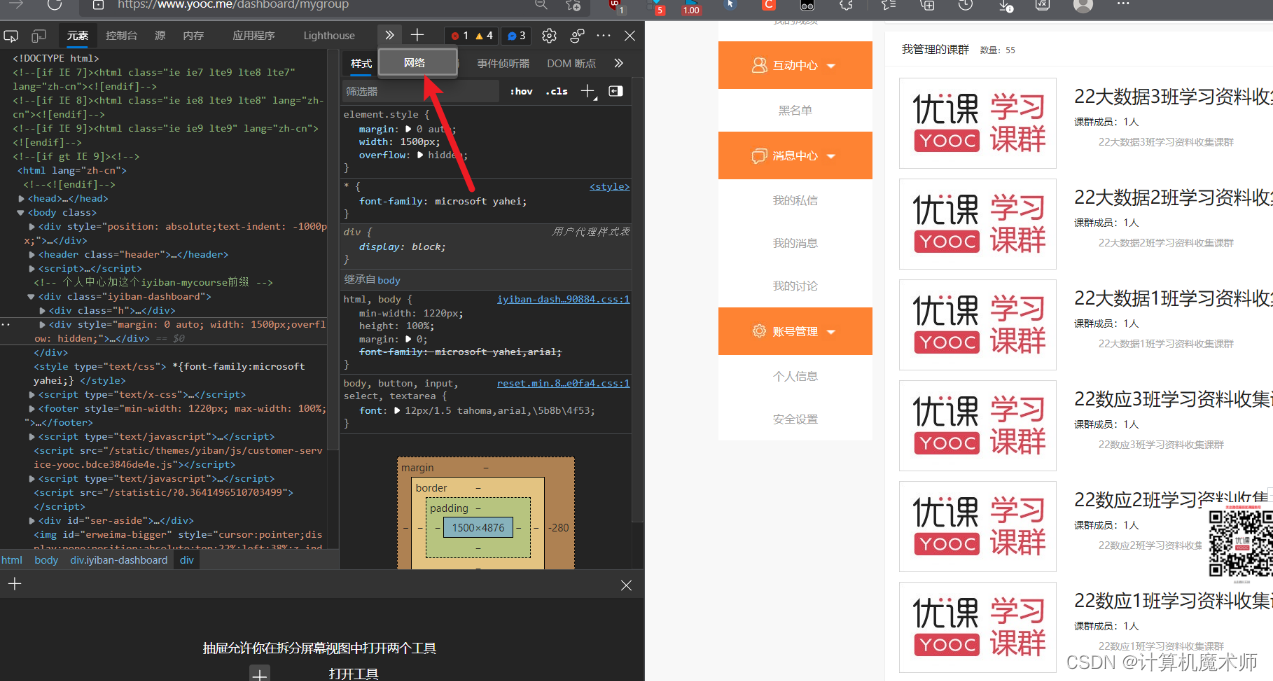The image size is (1273, 681).
Task: Expand overflow property in element.style
Action: 421,155
